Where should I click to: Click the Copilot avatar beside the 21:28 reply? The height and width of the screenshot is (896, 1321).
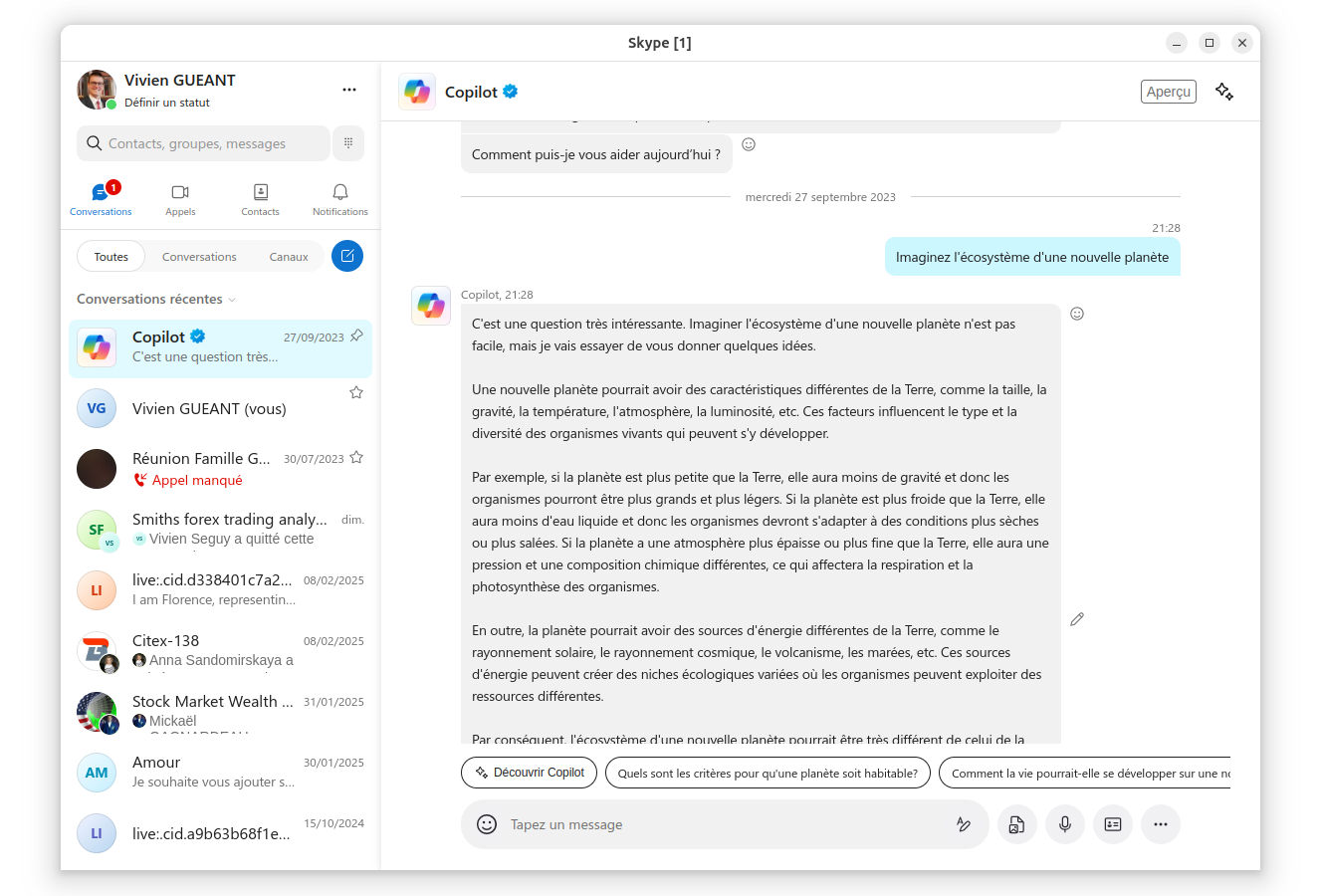pyautogui.click(x=431, y=305)
